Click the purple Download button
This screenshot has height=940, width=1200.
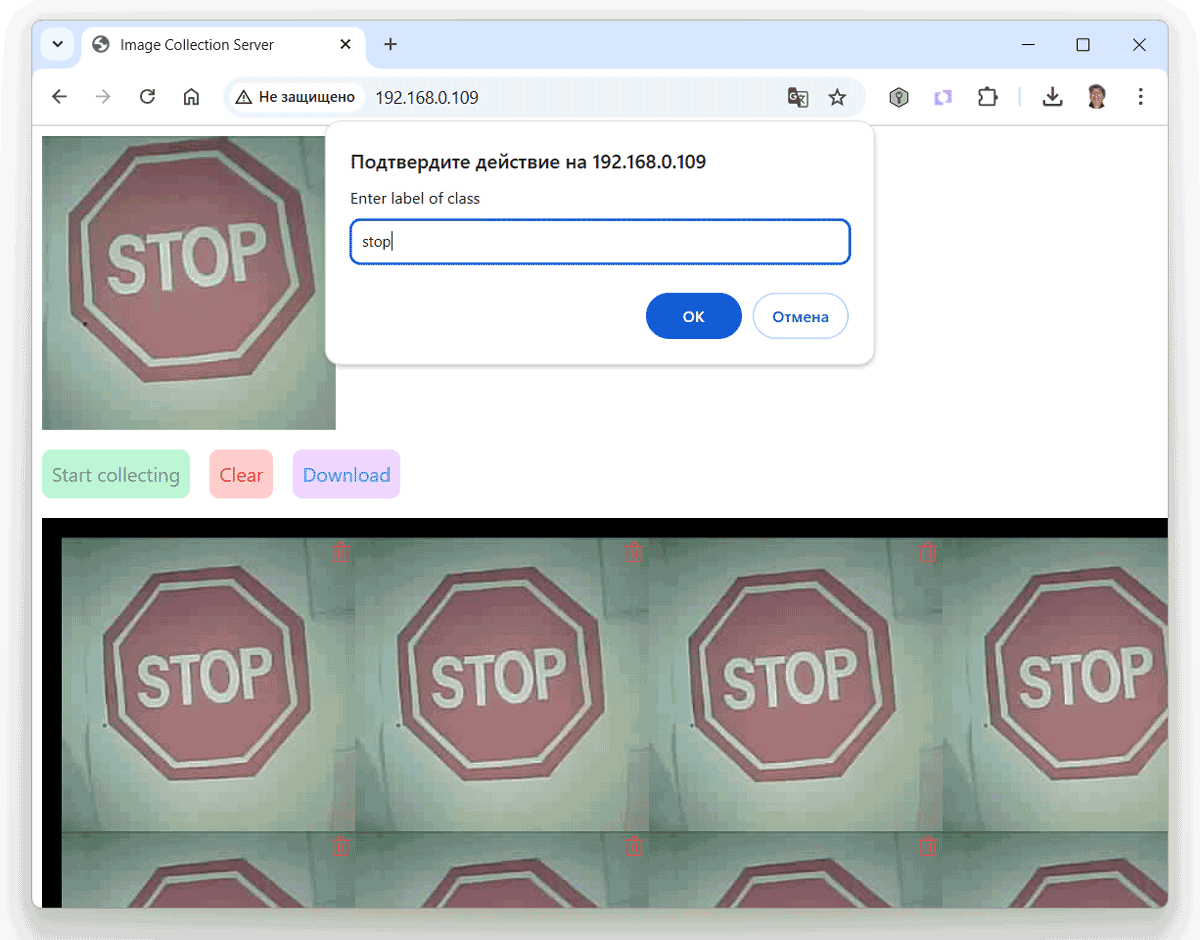tap(347, 474)
